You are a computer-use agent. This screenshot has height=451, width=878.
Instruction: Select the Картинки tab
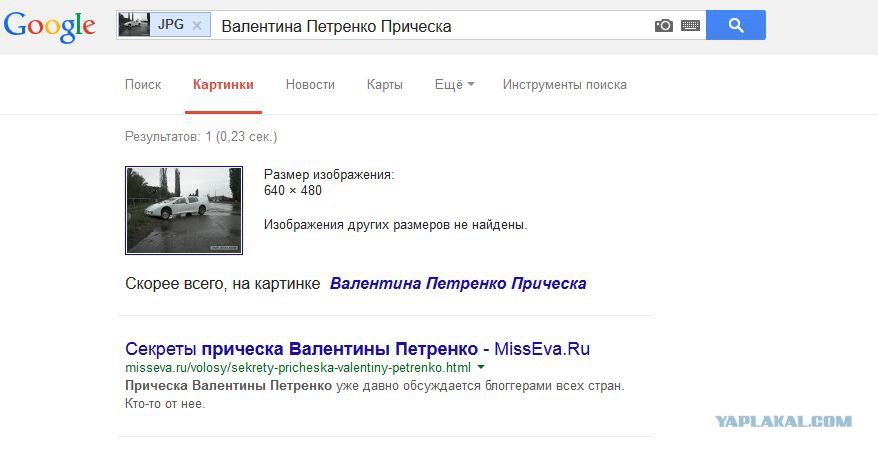pos(223,85)
